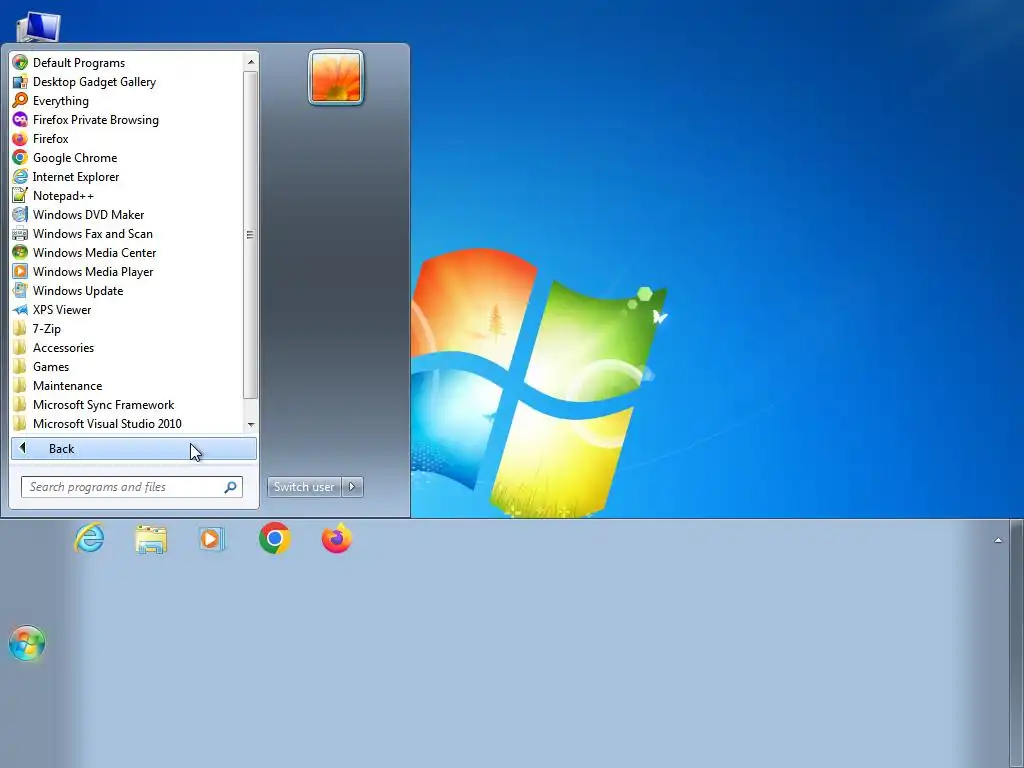Open Windows Media Player from the programs list
1024x768 pixels.
pyautogui.click(x=126, y=271)
